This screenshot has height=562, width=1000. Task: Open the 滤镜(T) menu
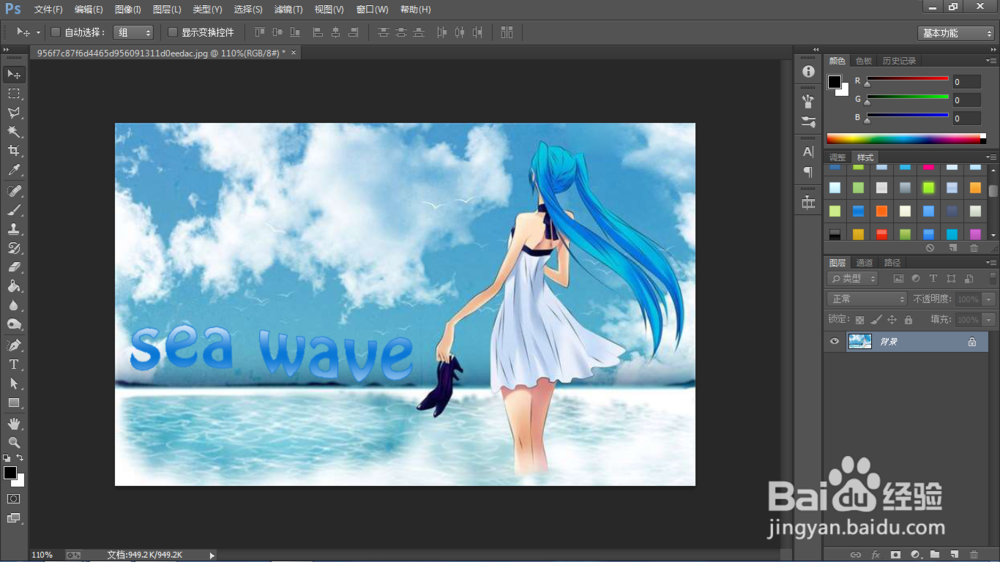[x=288, y=10]
